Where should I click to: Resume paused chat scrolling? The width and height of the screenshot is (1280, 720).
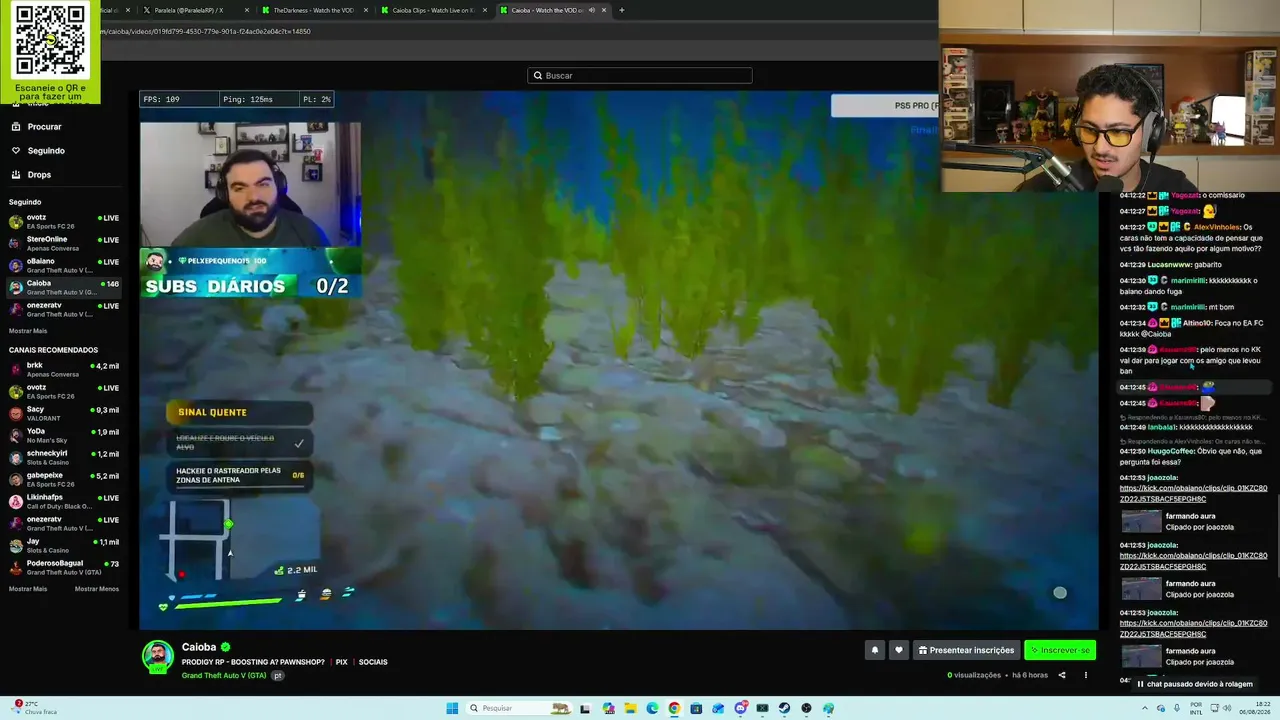(x=1195, y=684)
